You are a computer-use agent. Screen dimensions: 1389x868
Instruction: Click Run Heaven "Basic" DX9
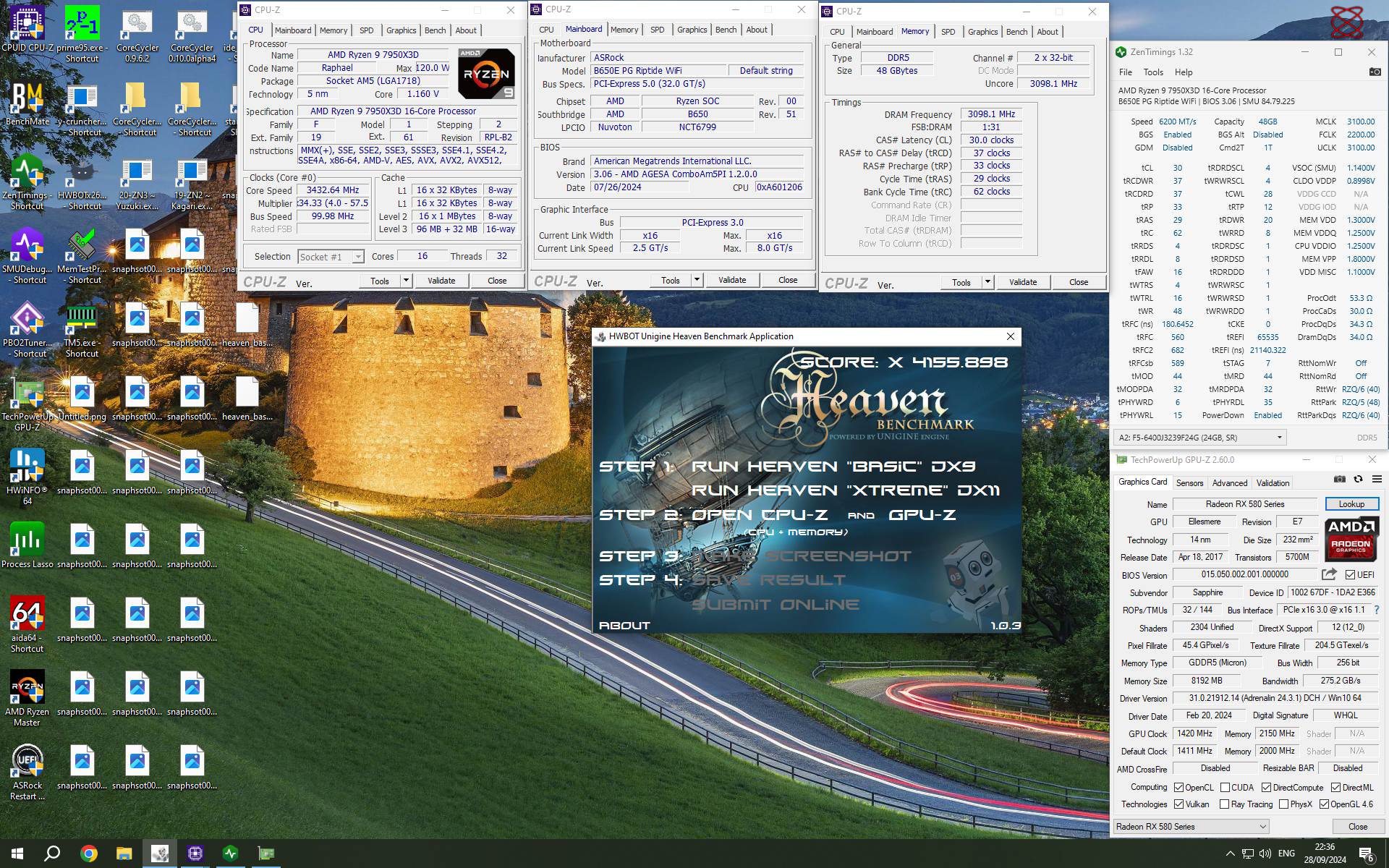click(833, 467)
